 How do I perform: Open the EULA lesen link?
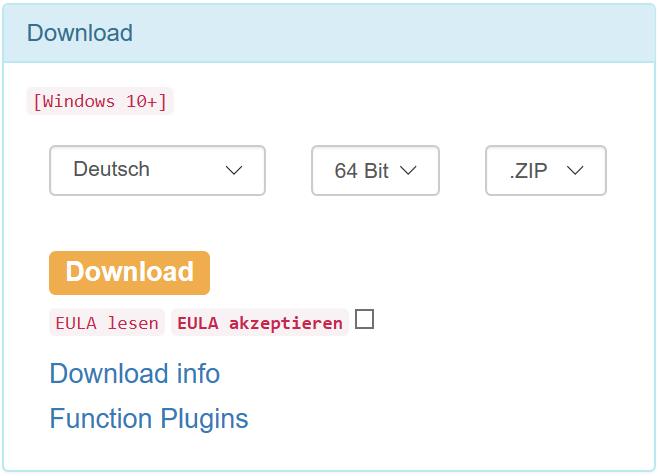(x=106, y=323)
